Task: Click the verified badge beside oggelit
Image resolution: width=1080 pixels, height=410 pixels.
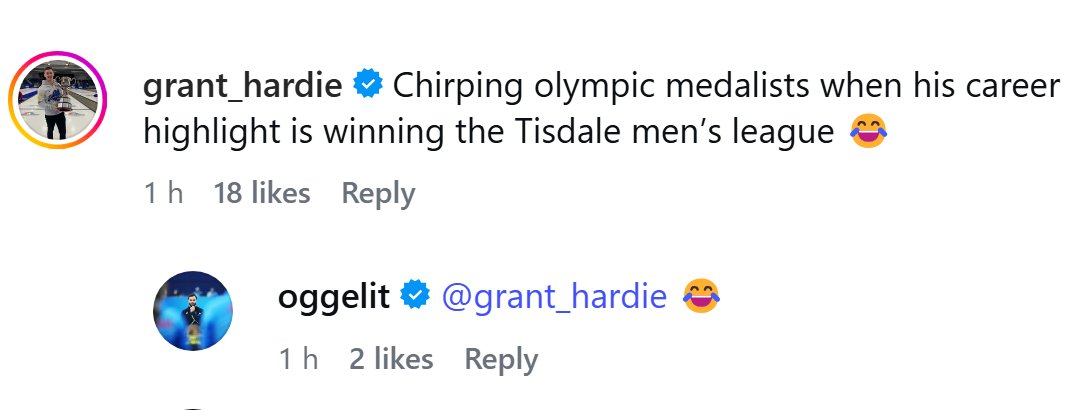Action: 415,296
